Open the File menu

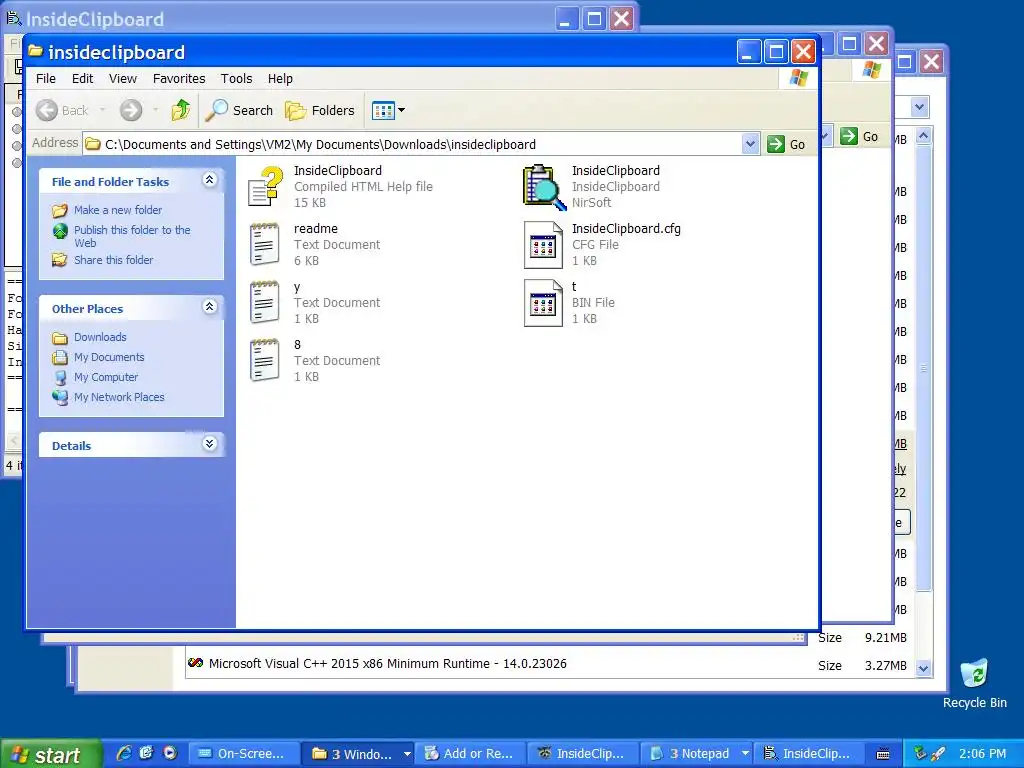coord(46,78)
